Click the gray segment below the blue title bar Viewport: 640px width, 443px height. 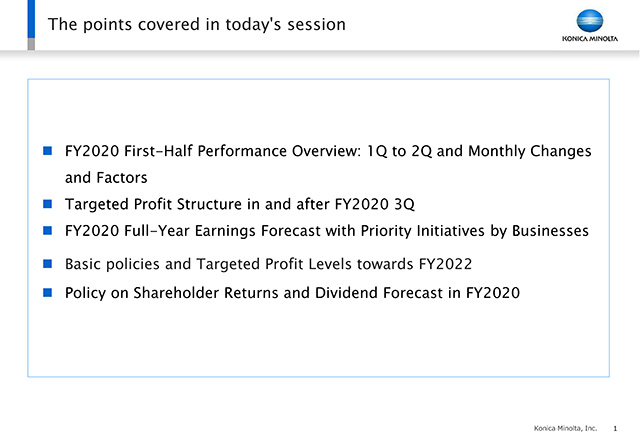31,44
